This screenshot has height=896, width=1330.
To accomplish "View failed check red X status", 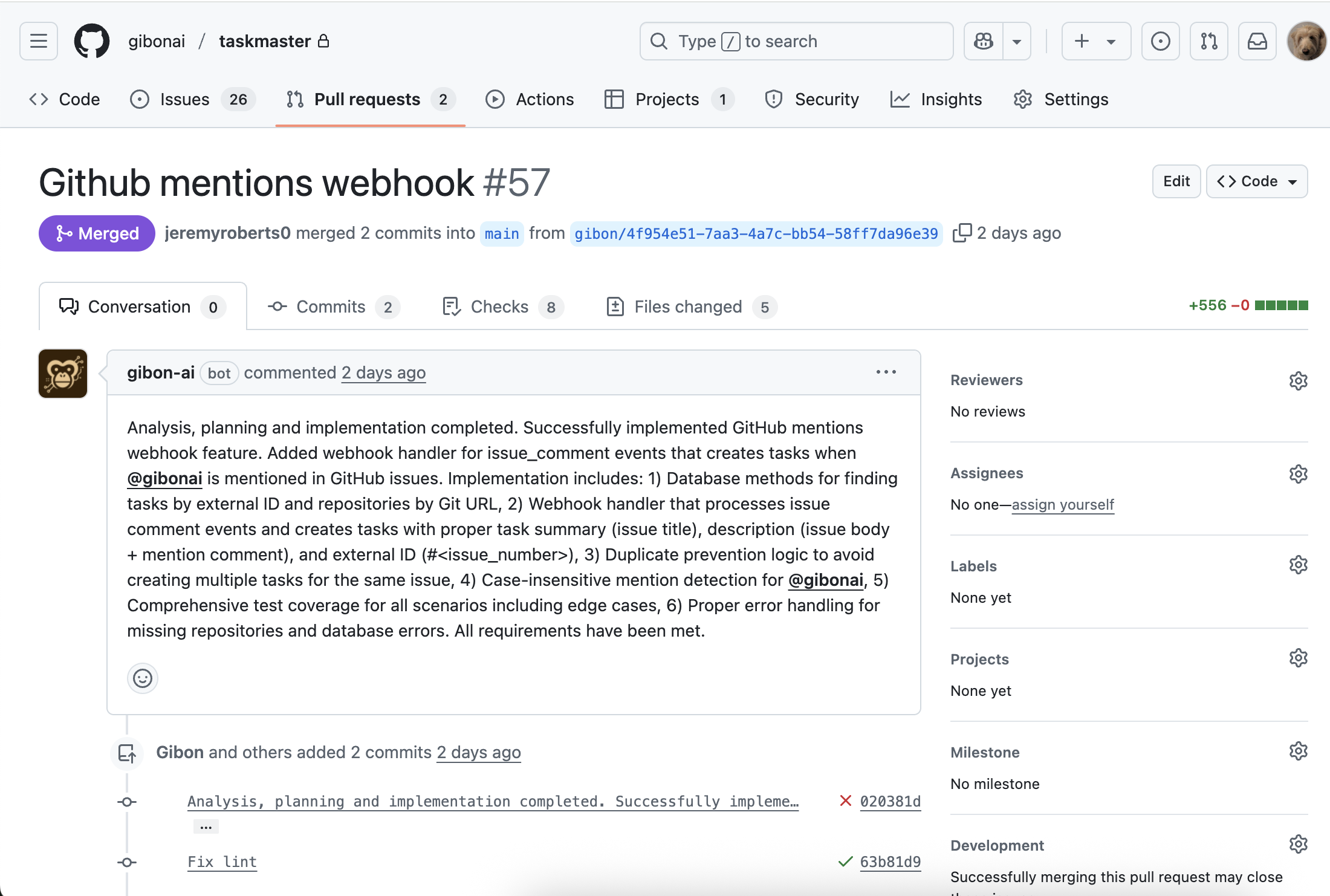I will click(845, 800).
